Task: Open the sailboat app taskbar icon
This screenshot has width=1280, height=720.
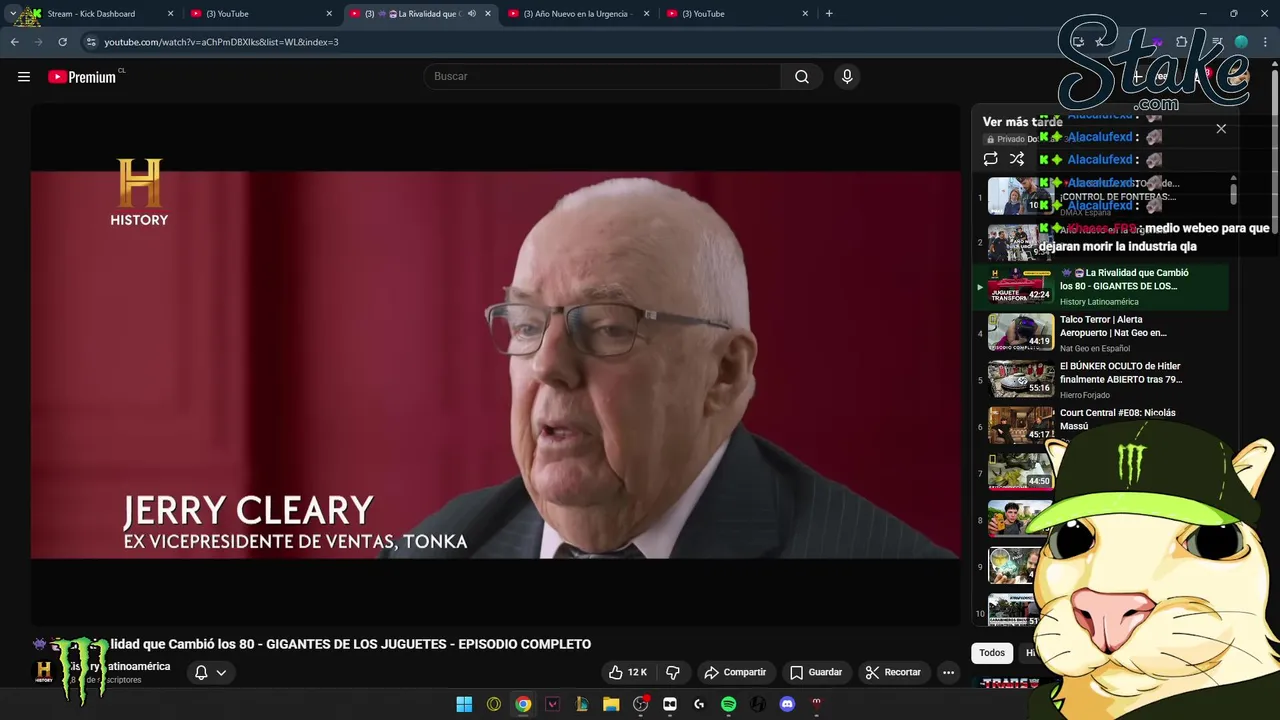Action: (x=581, y=704)
